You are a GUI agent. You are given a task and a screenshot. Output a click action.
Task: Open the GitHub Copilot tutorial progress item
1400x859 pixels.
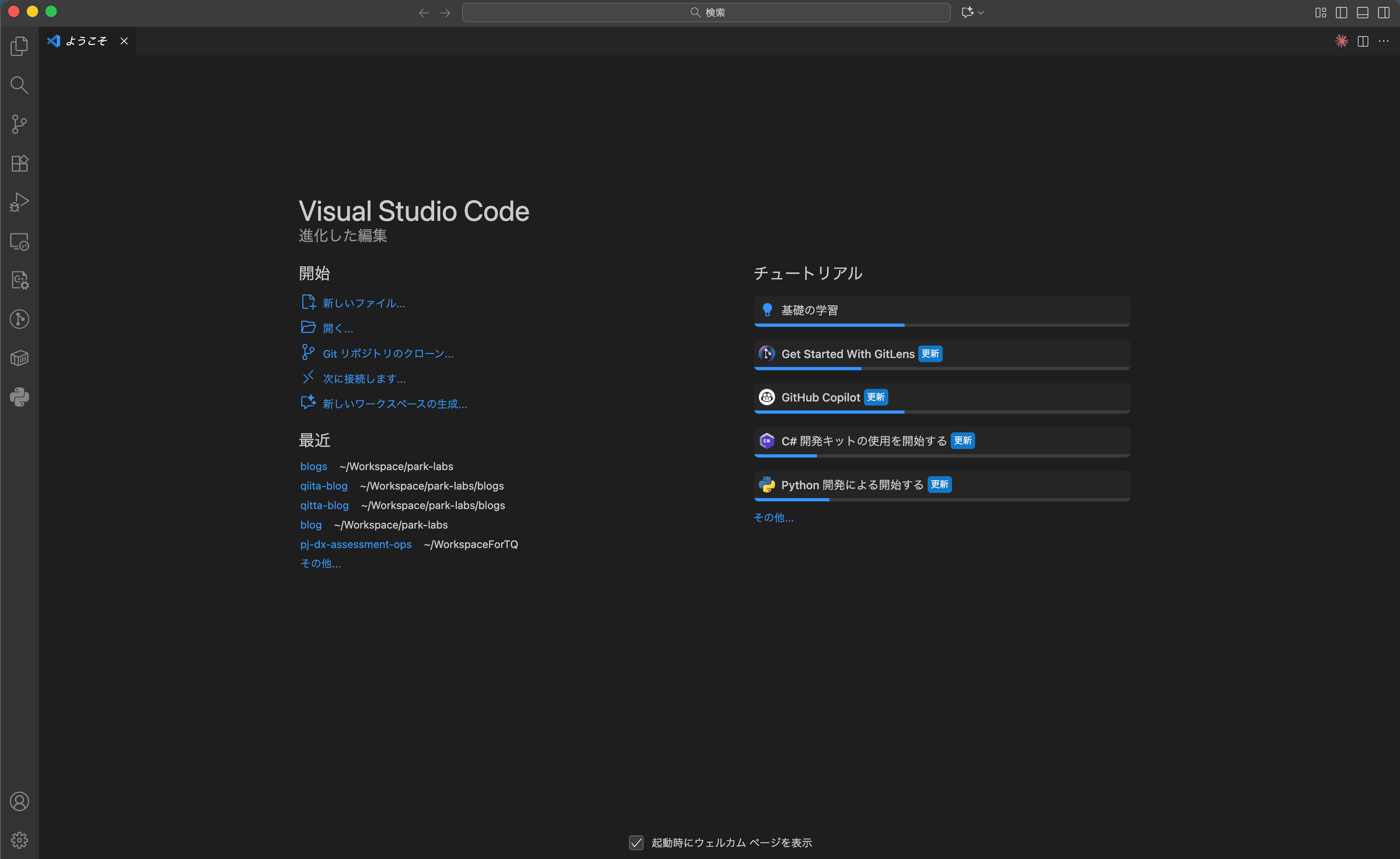coord(941,397)
